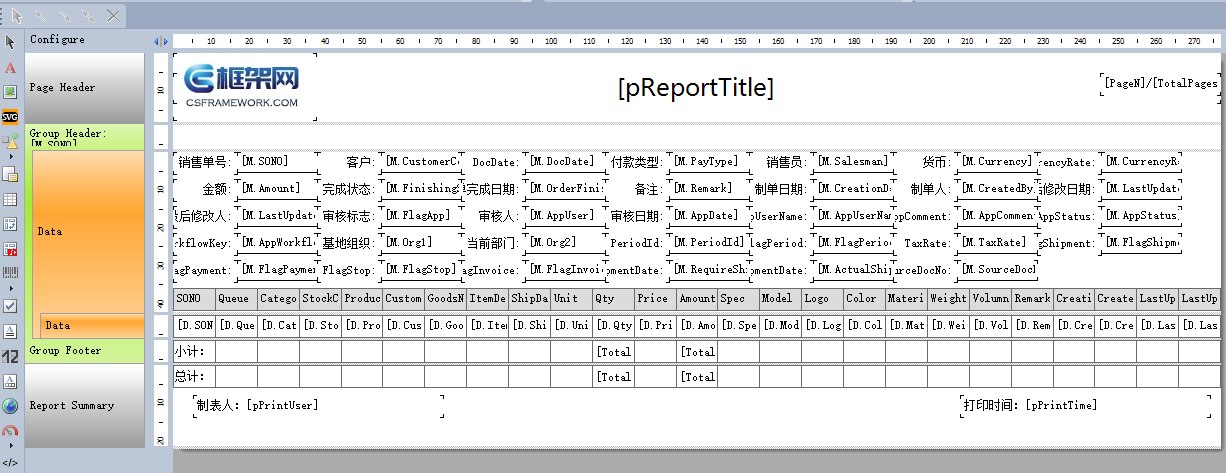Select the [M.FlagStop] field
Screen dimensions: 1226x473
pos(421,270)
